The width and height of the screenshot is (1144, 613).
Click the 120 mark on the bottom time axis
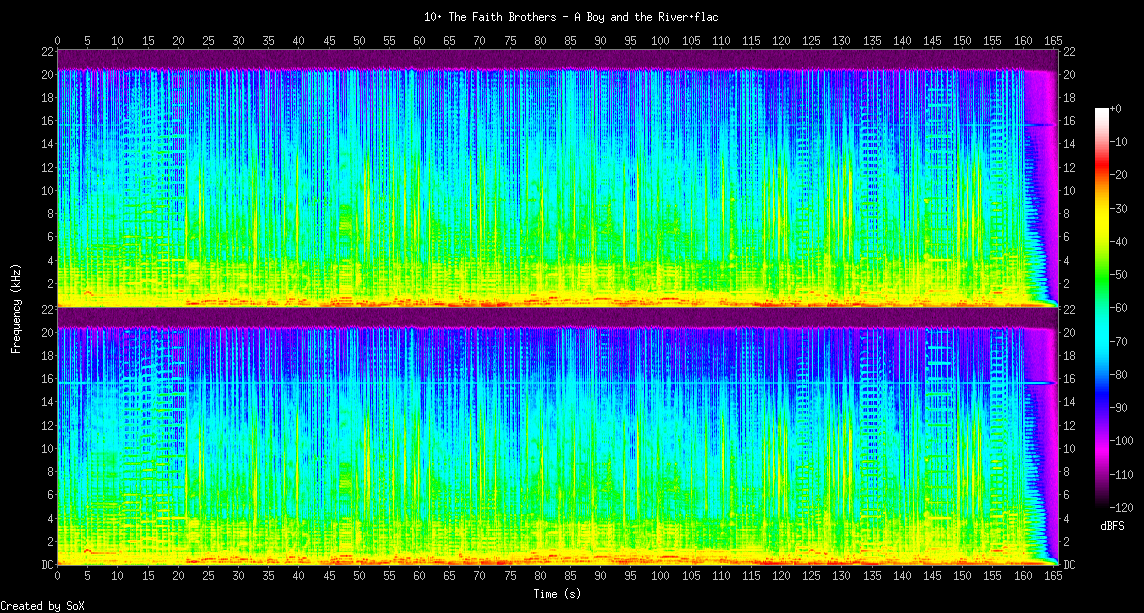coord(781,577)
